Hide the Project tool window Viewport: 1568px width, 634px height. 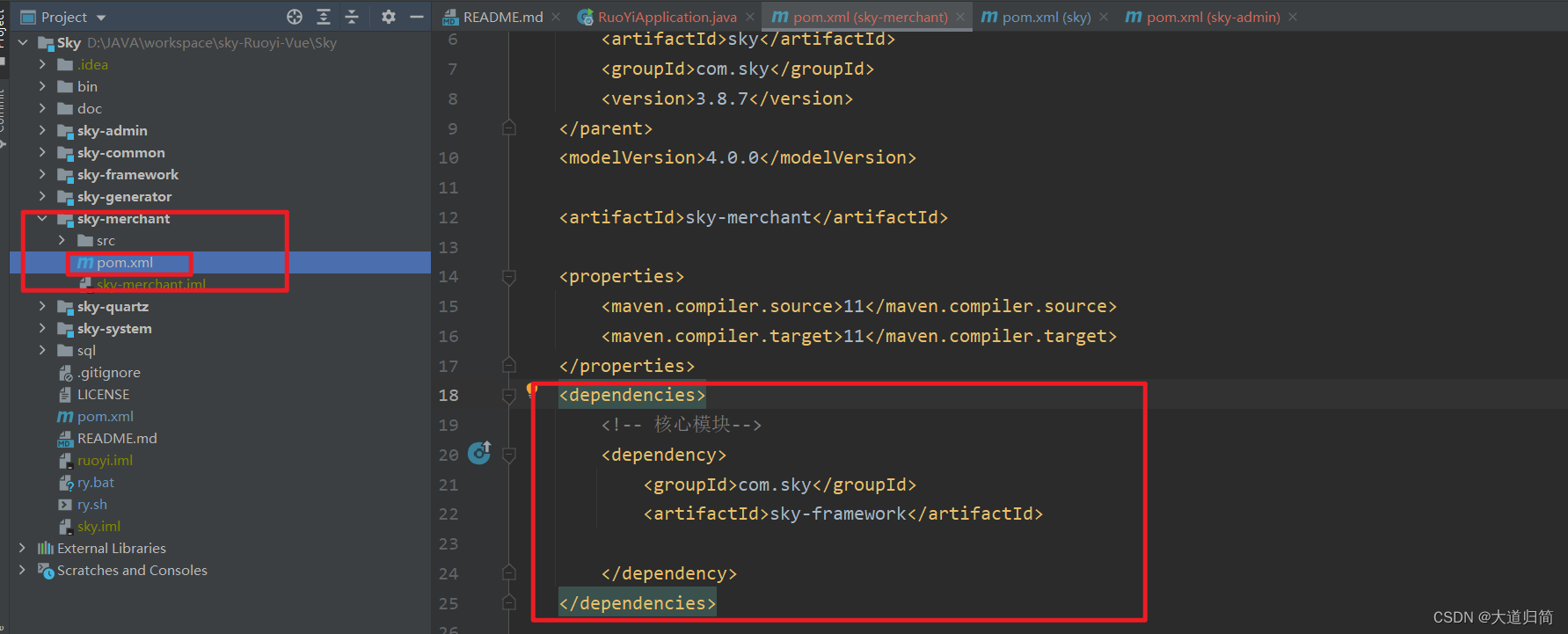coord(417,17)
